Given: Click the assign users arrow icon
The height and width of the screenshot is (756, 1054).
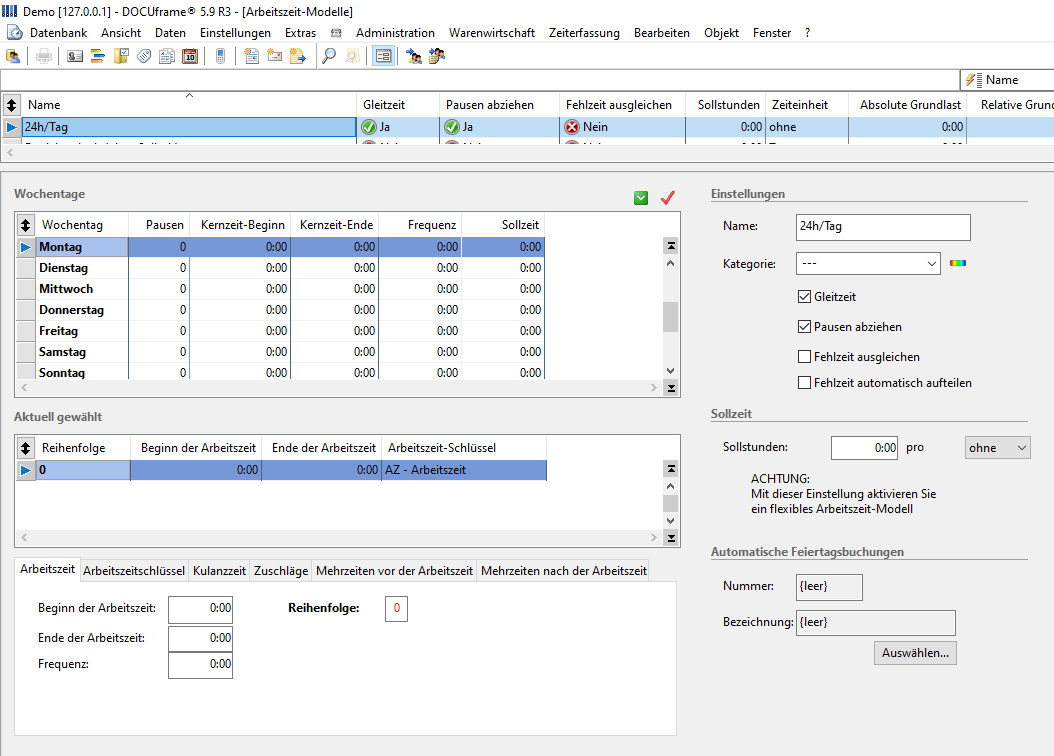Looking at the screenshot, I should click(414, 56).
